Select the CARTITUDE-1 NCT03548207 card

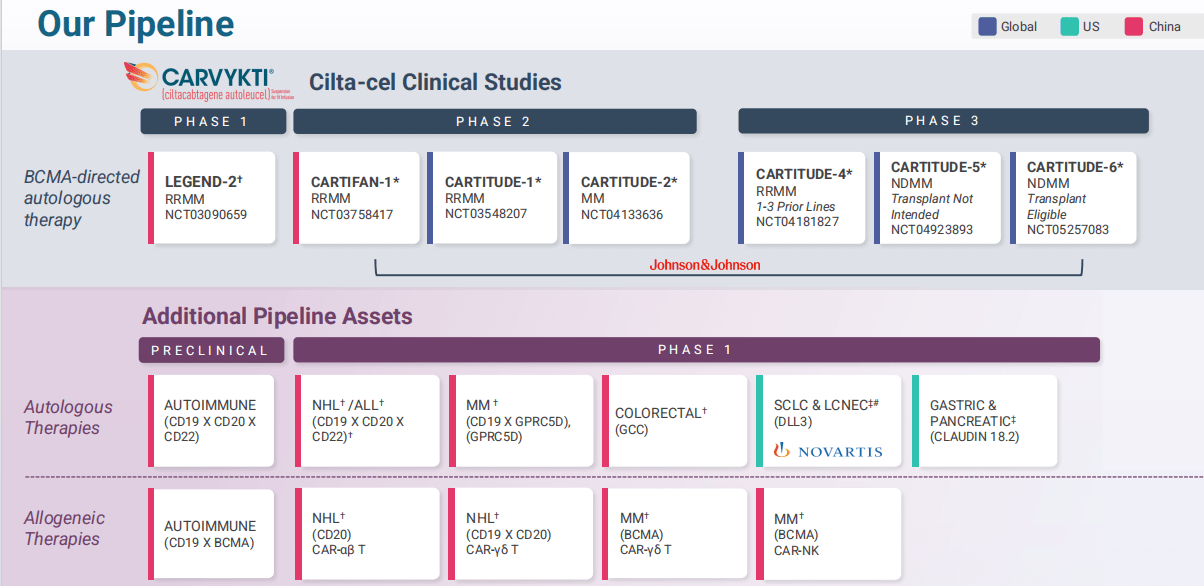pyautogui.click(x=492, y=198)
